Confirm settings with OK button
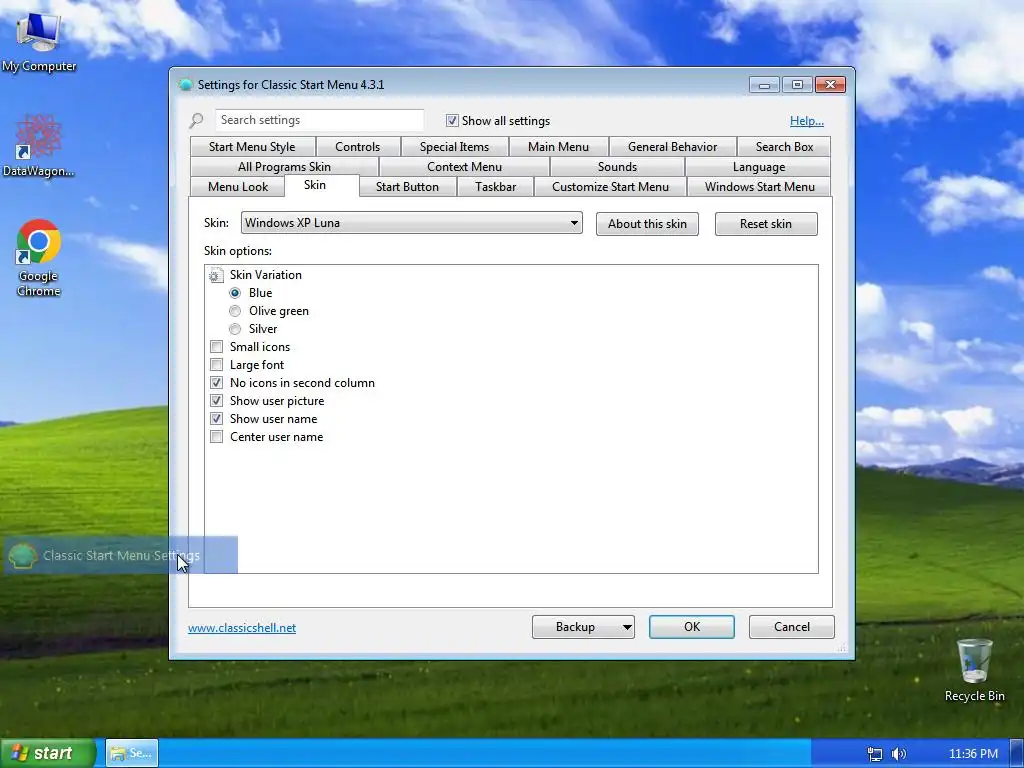1024x768 pixels. point(692,627)
